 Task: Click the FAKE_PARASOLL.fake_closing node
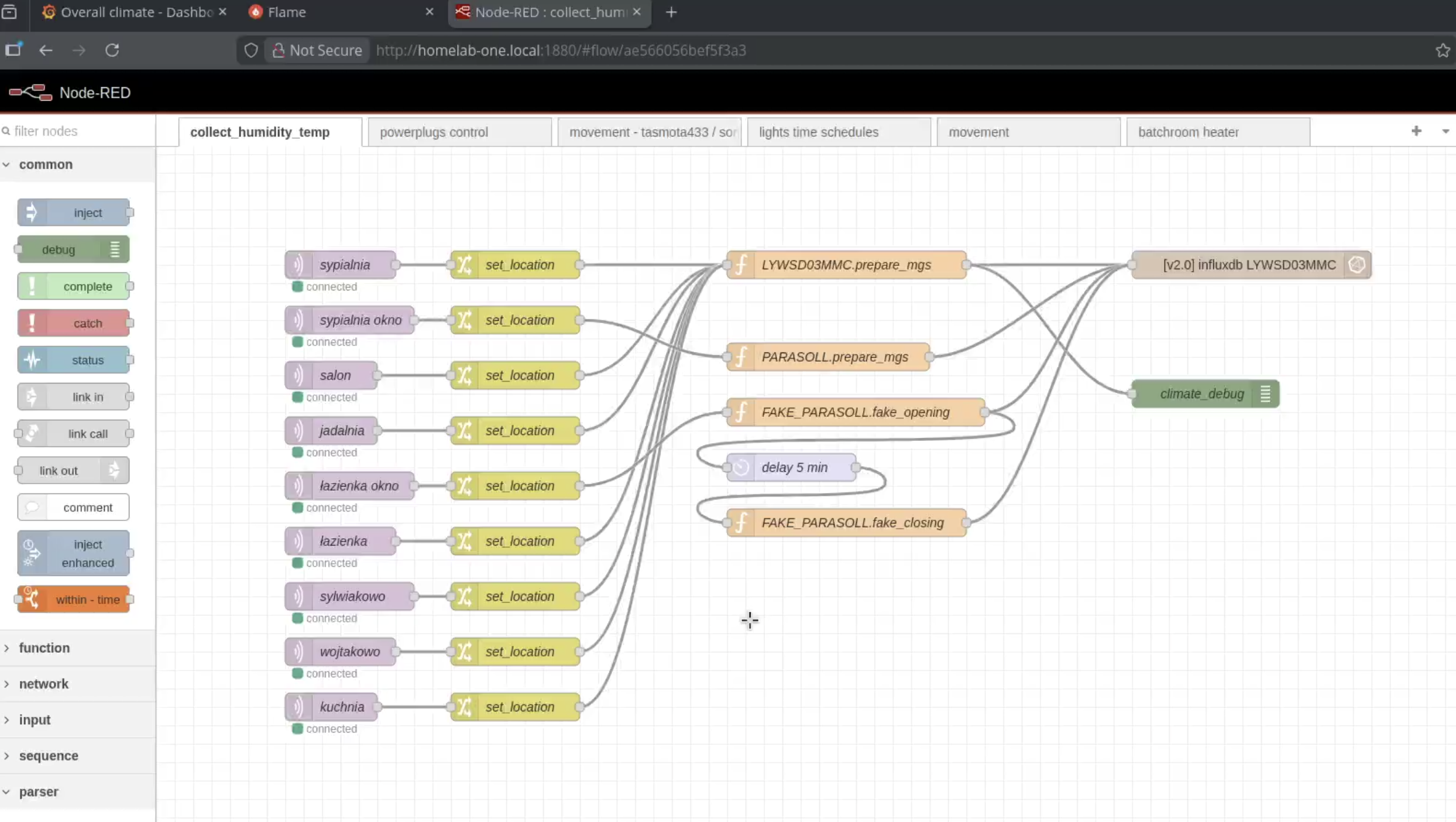[x=852, y=523]
